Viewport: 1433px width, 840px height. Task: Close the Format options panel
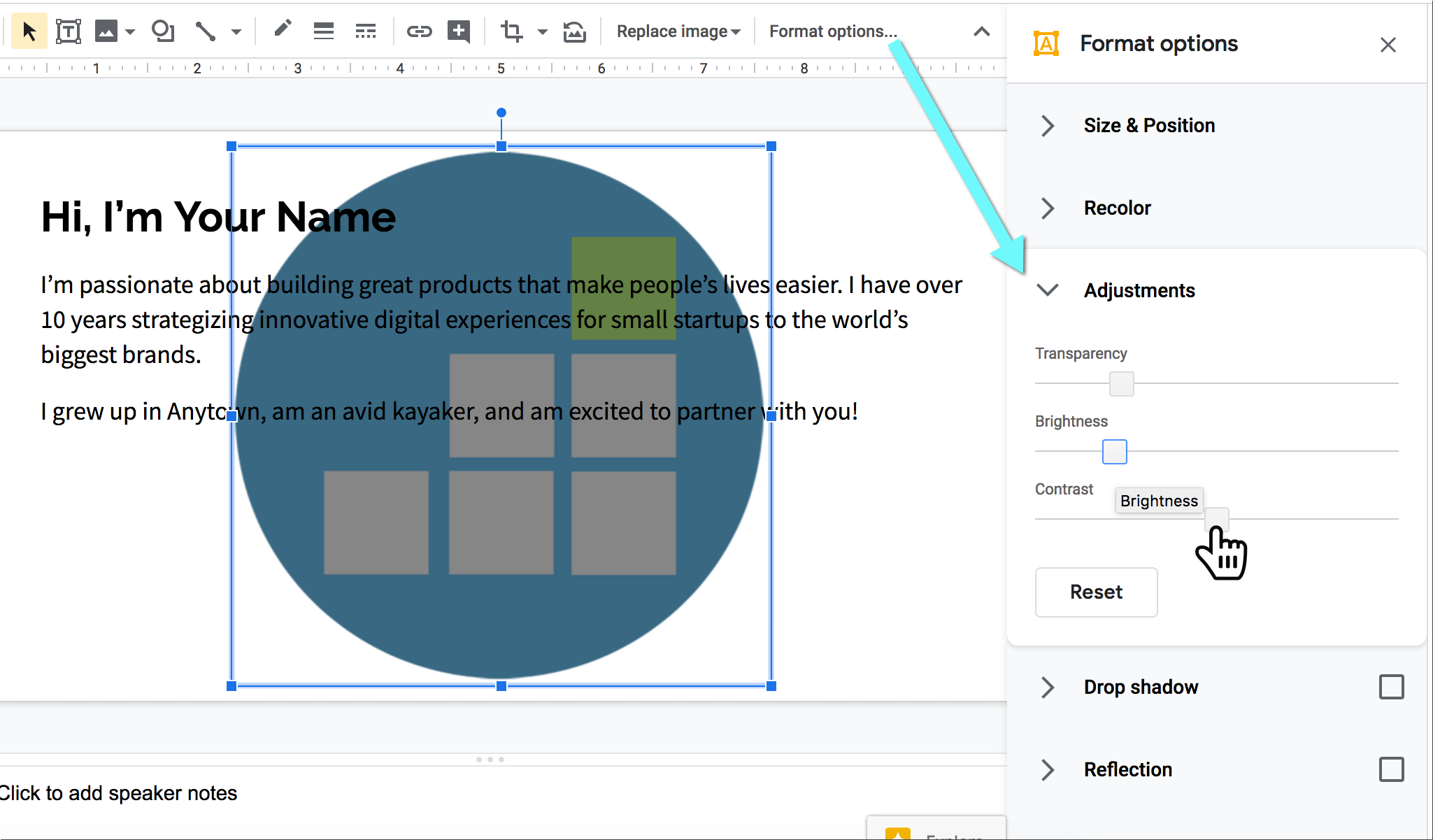pos(1388,45)
